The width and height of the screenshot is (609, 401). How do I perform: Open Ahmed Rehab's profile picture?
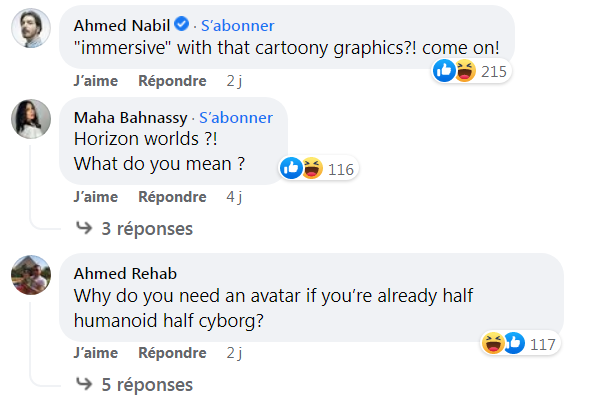coord(31,275)
